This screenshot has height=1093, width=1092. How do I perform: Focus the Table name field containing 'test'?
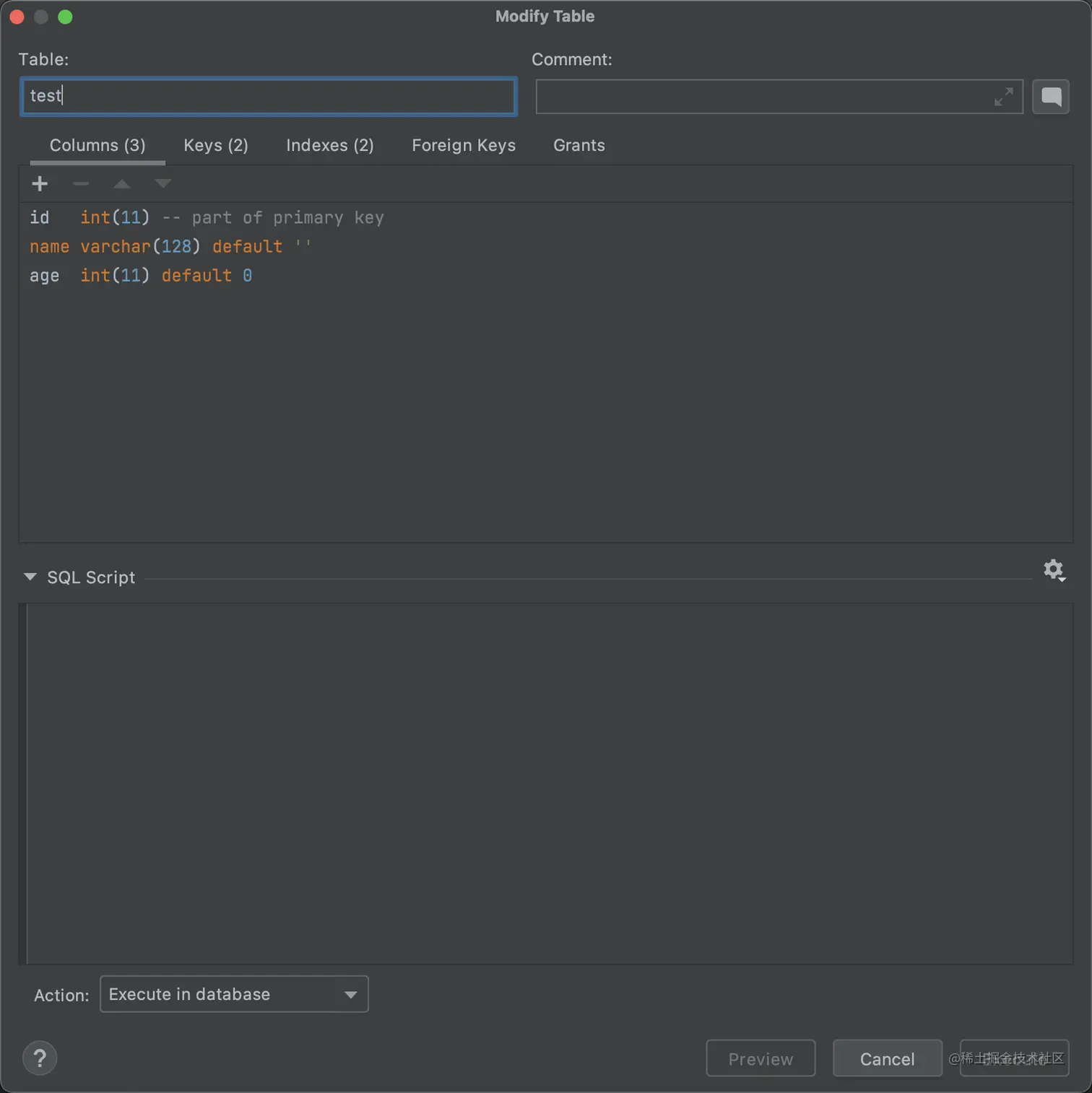click(269, 97)
